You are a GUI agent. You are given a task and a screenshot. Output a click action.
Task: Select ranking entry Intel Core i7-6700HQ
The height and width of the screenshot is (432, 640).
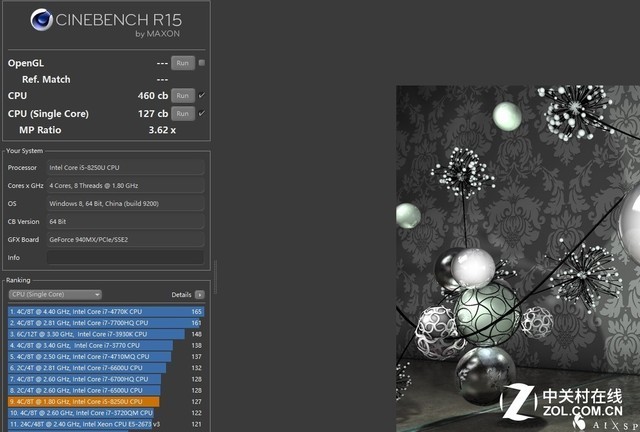pyautogui.click(x=106, y=379)
